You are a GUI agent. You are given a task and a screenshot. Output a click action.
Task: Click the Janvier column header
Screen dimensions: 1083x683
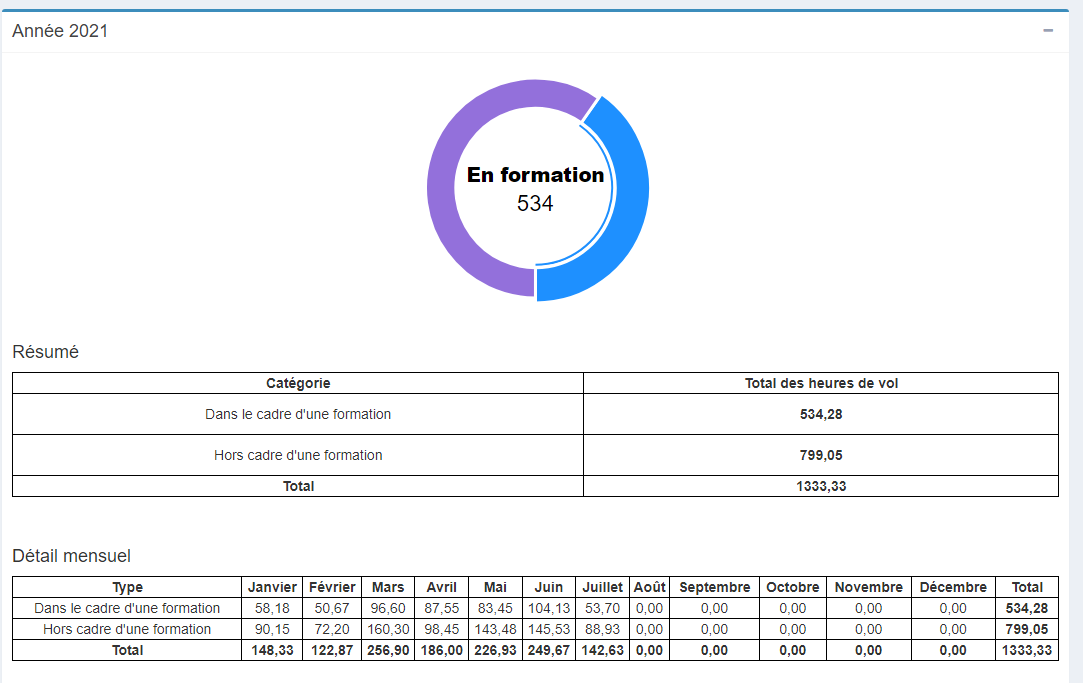pyautogui.click(x=272, y=587)
